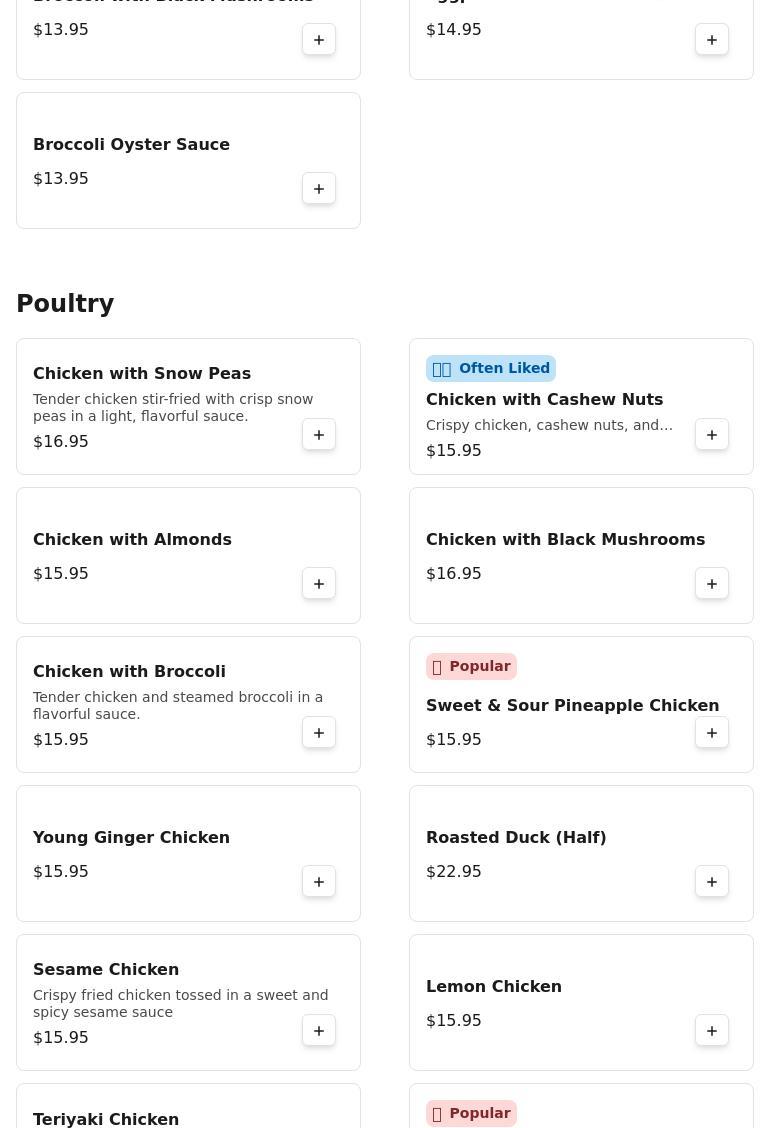Open the Teriyaki Chicken item
This screenshot has height=1128, width=770.
[106, 1119]
